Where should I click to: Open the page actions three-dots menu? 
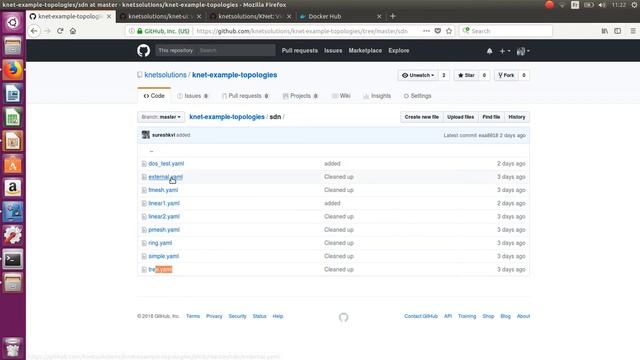(x=426, y=31)
